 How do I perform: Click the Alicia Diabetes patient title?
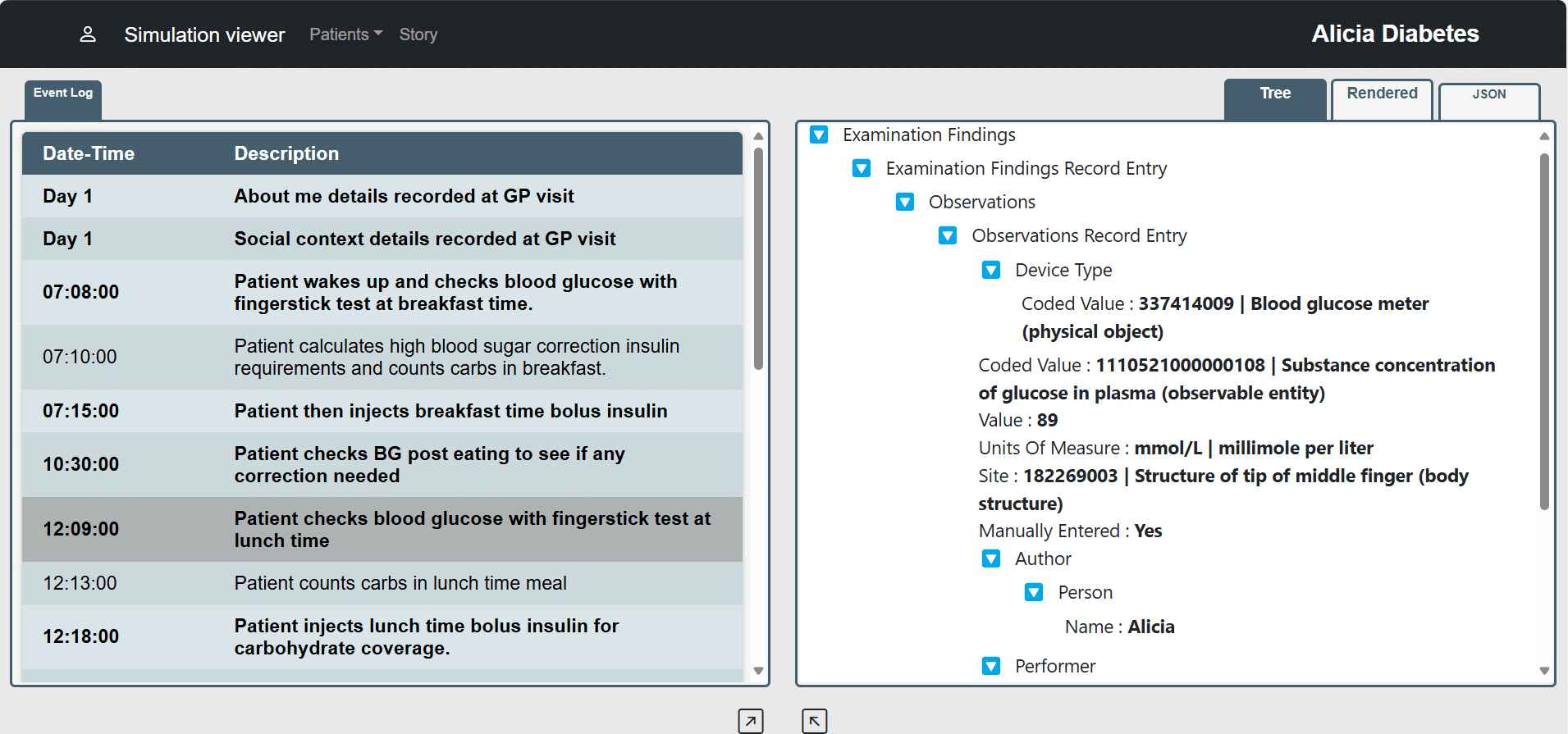1395,34
